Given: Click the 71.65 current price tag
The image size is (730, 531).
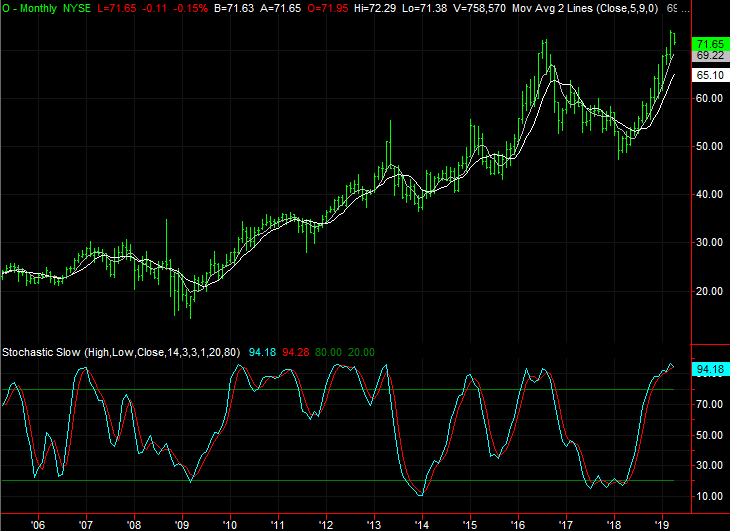Looking at the screenshot, I should (x=710, y=44).
